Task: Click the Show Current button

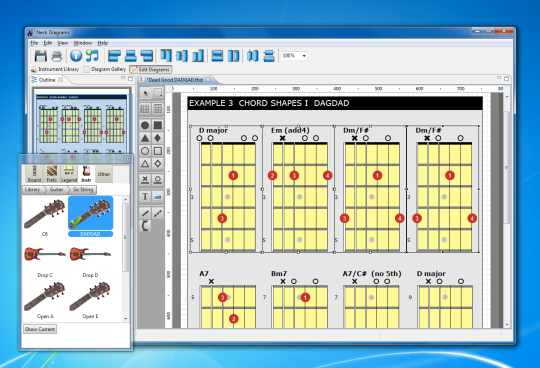Action: (40, 329)
